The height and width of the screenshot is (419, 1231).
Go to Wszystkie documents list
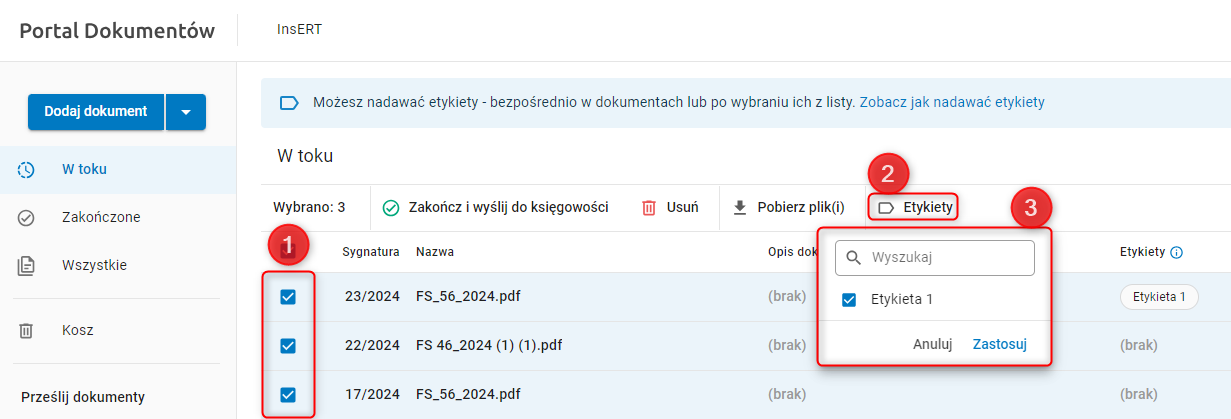point(94,266)
